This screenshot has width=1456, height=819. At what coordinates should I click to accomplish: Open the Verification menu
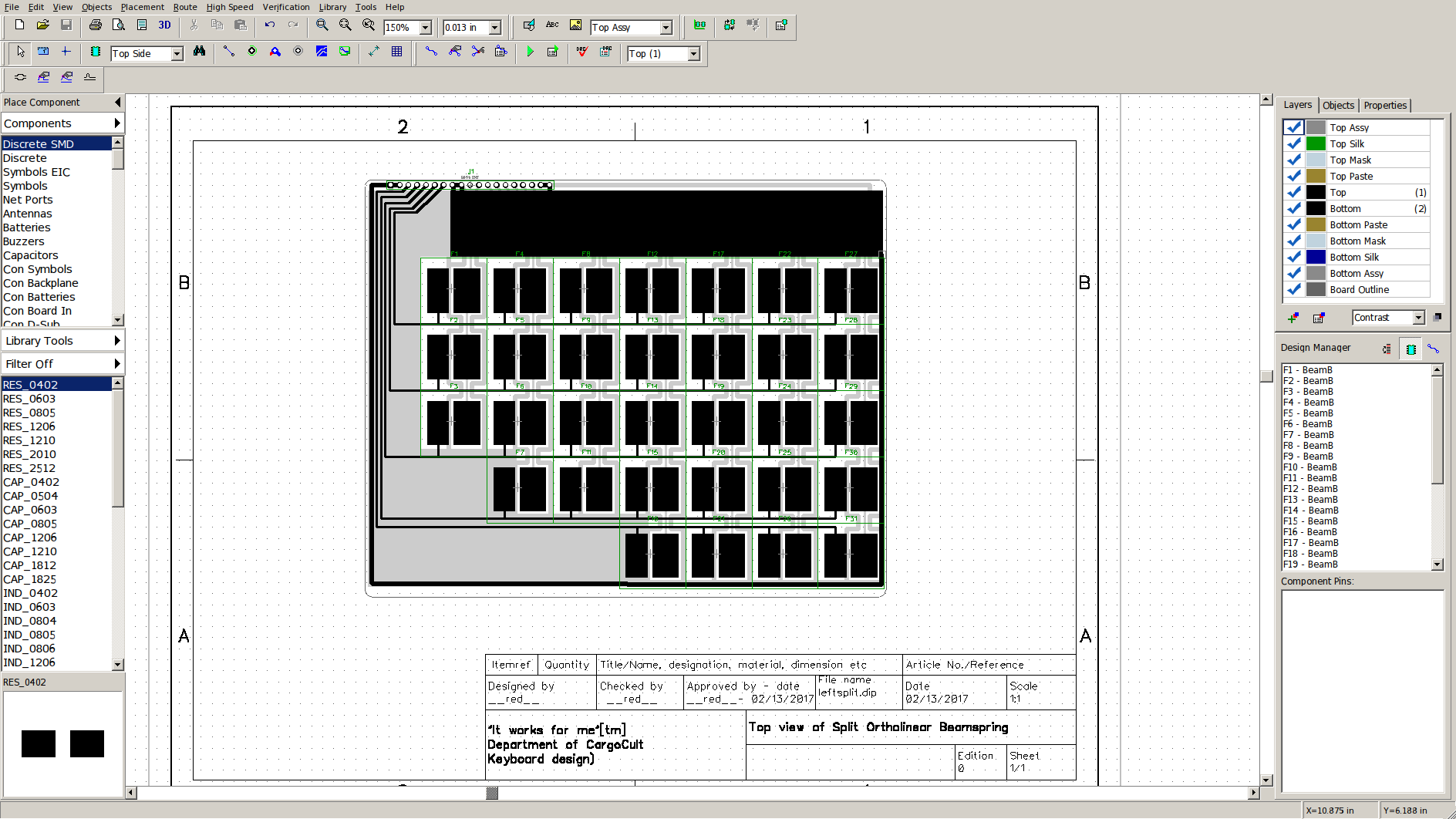click(285, 7)
